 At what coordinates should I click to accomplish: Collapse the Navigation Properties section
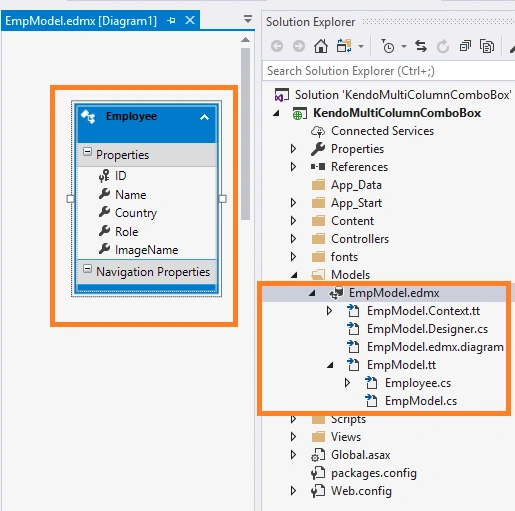click(87, 269)
